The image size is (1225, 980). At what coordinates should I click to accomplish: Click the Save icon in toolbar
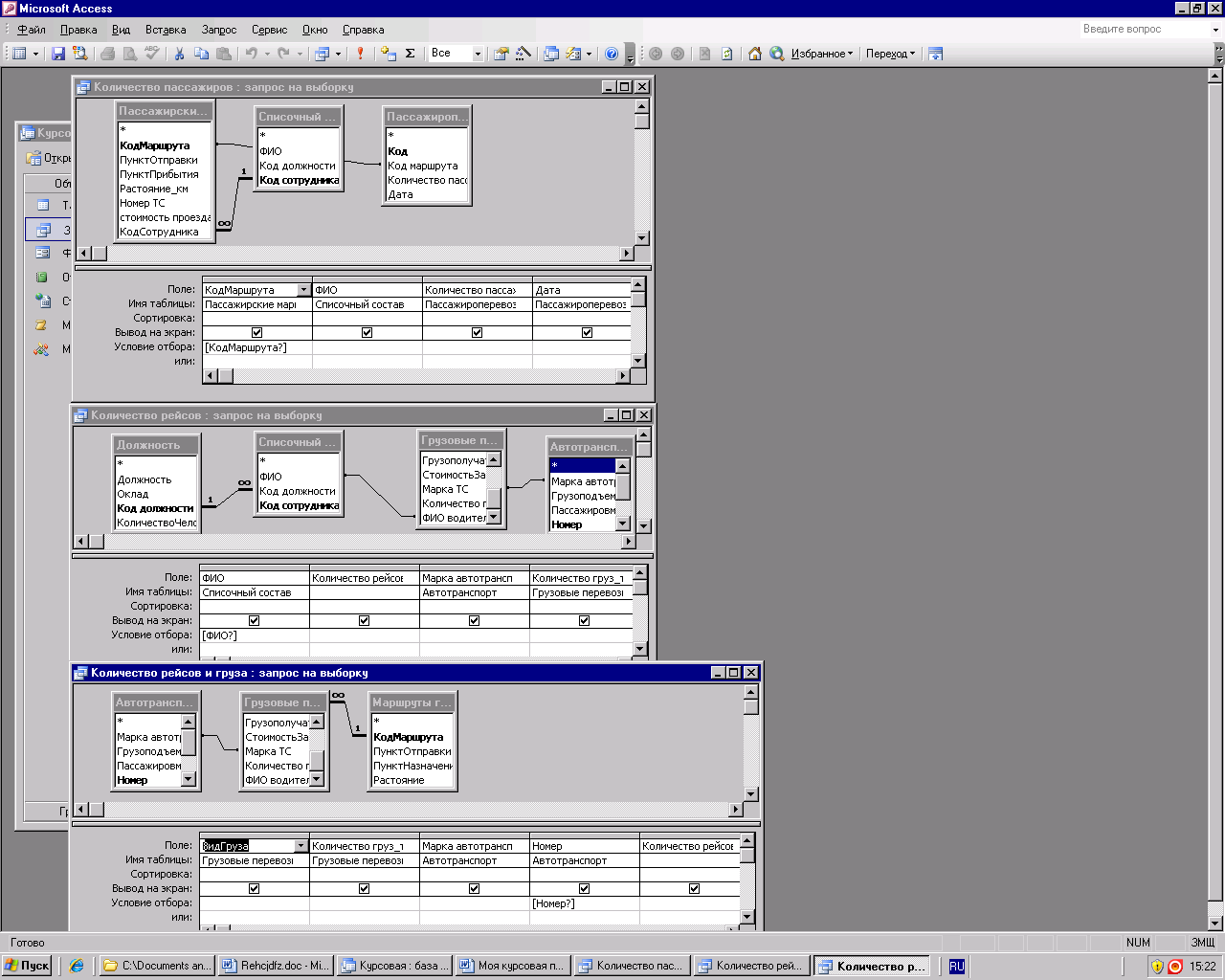point(58,54)
